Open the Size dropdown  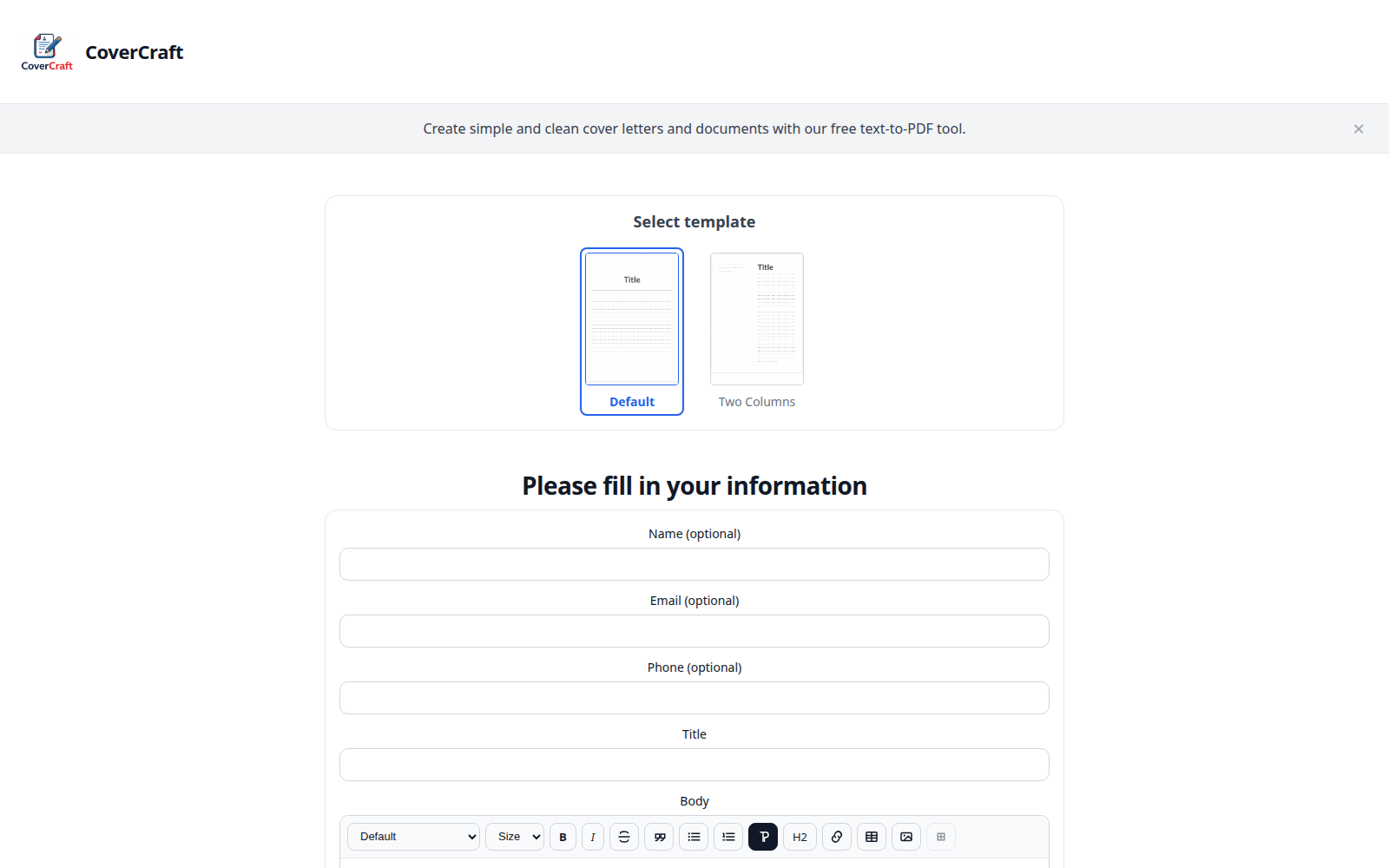coord(515,837)
